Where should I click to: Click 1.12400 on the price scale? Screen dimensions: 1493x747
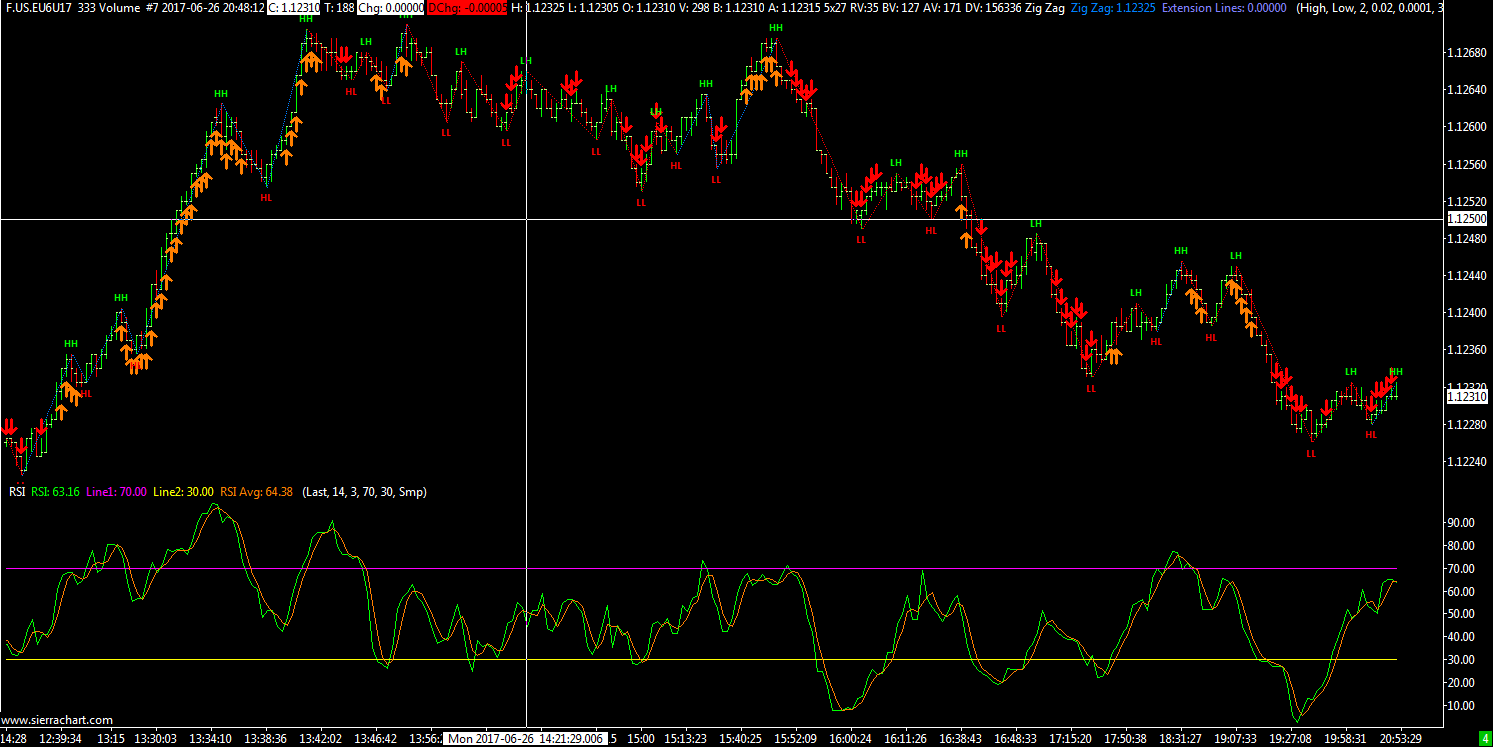click(1467, 313)
